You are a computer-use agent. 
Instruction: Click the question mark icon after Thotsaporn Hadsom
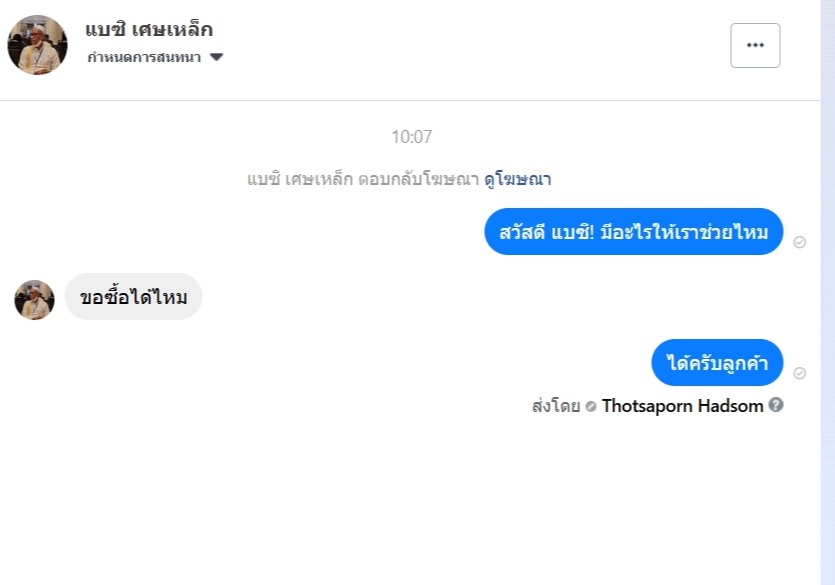(x=776, y=405)
